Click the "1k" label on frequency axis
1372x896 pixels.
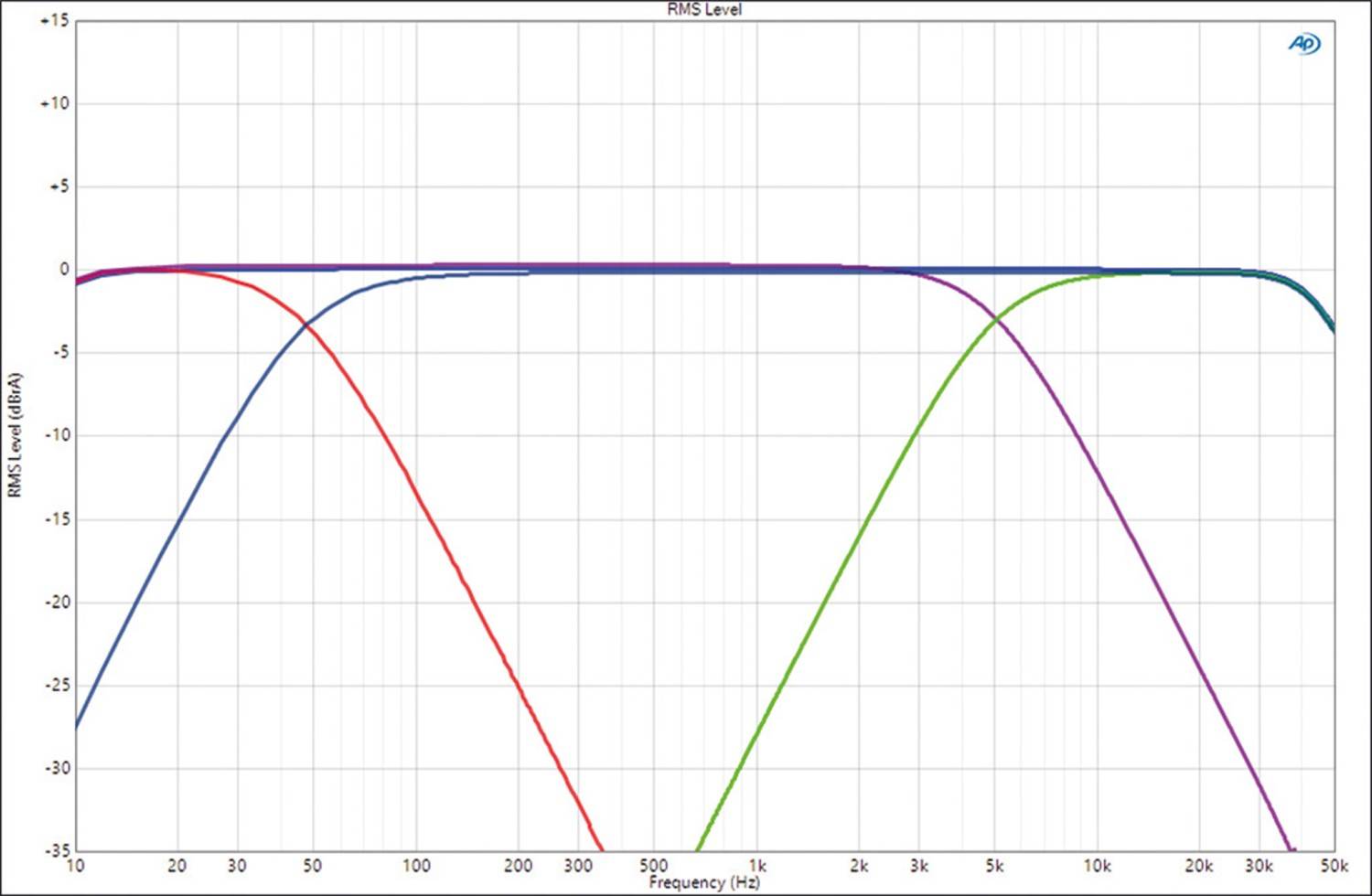[x=757, y=865]
